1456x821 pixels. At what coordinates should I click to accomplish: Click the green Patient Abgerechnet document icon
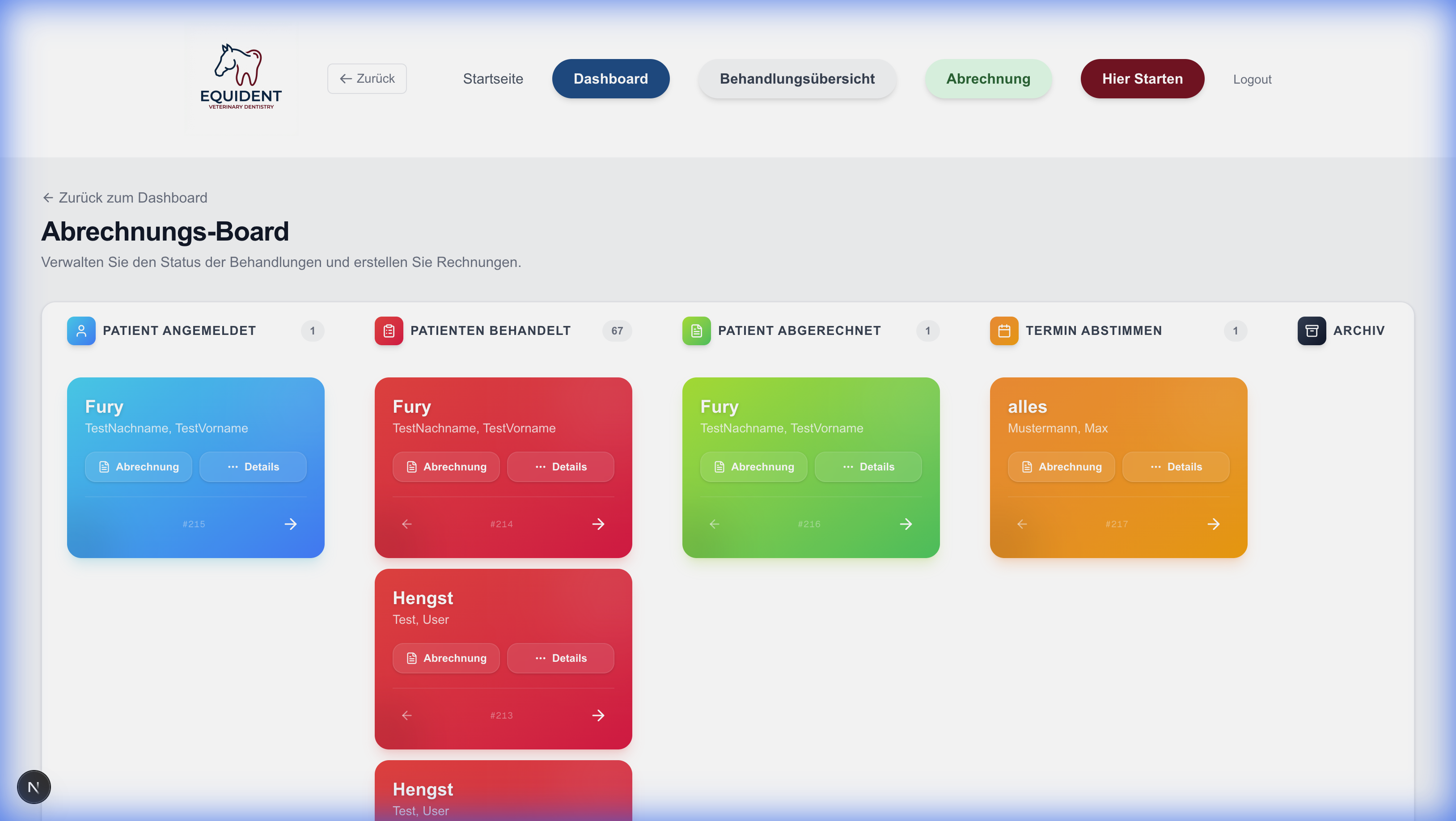[x=696, y=330]
